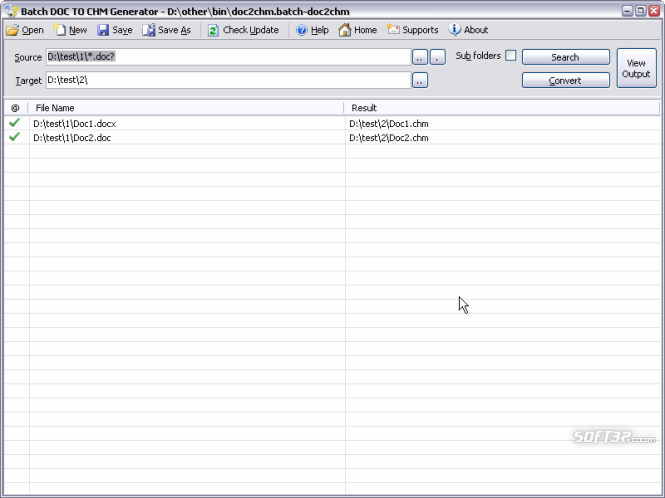Select Check Update label in toolbar
This screenshot has height=498, width=665.
click(251, 30)
